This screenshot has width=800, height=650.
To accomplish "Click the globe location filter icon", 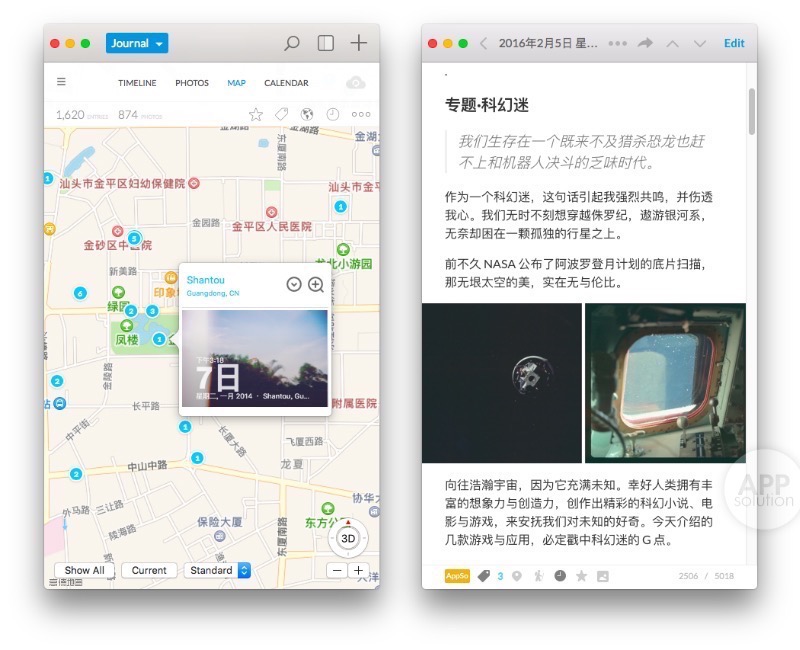I will click(x=307, y=114).
